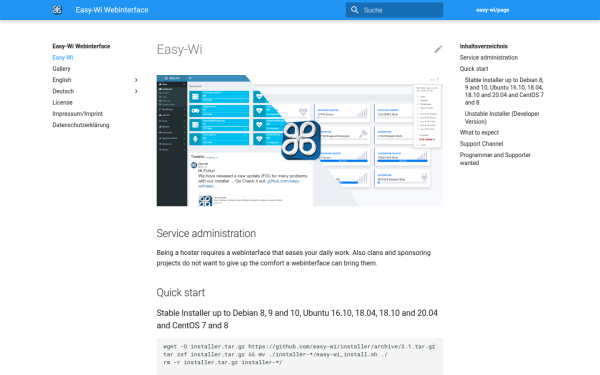Jump to Programmer and Supporter wanted
The width and height of the screenshot is (600, 375).
(x=495, y=159)
